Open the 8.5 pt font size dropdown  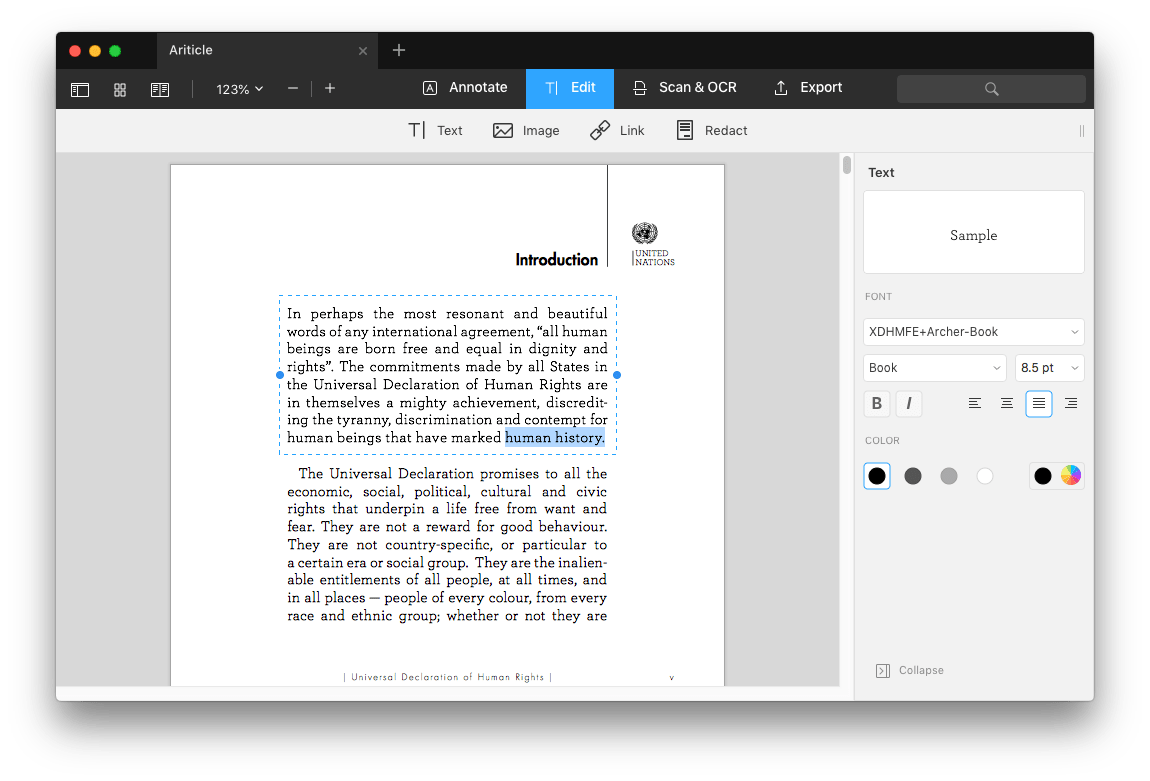1049,368
